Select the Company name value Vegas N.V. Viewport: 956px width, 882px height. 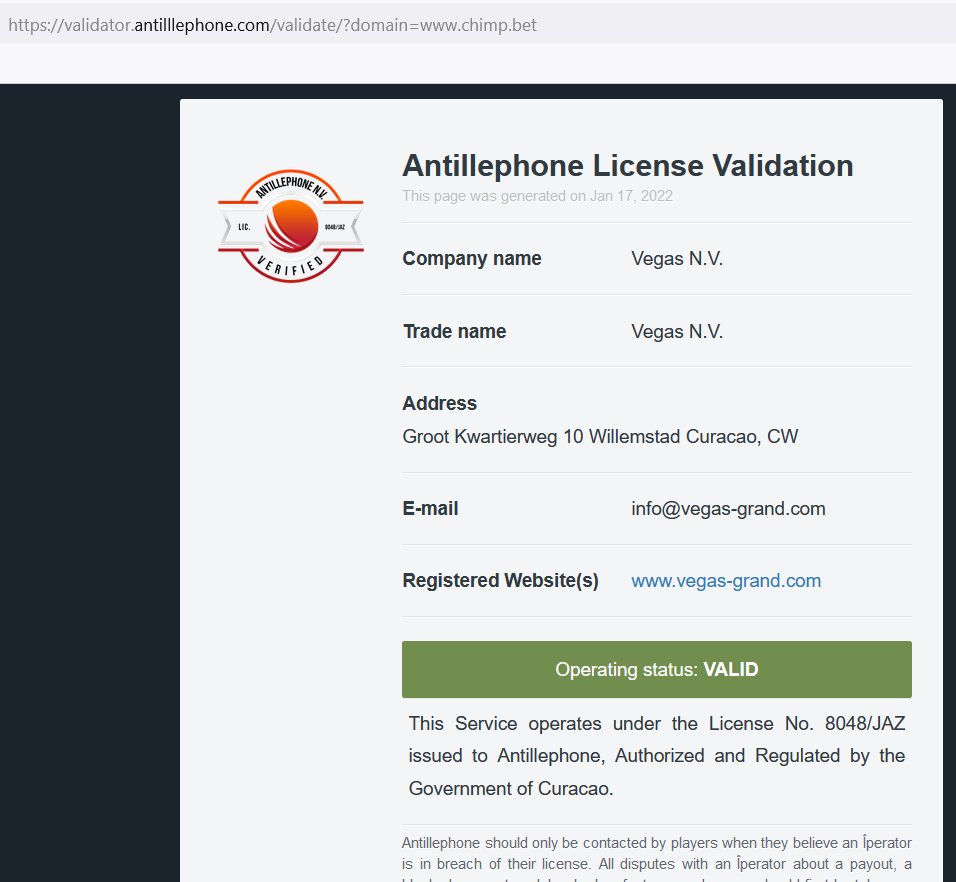[677, 258]
